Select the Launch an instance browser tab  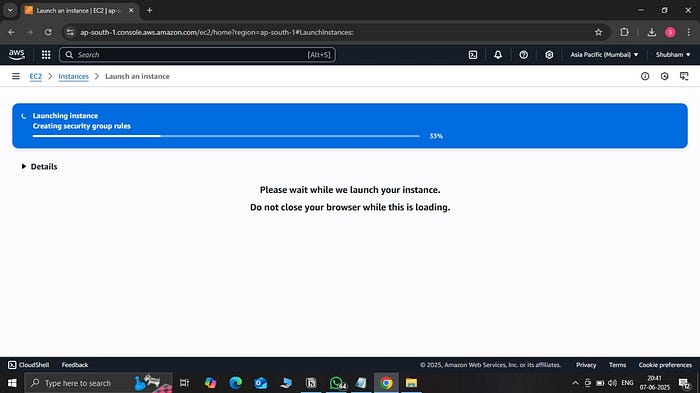(x=80, y=10)
